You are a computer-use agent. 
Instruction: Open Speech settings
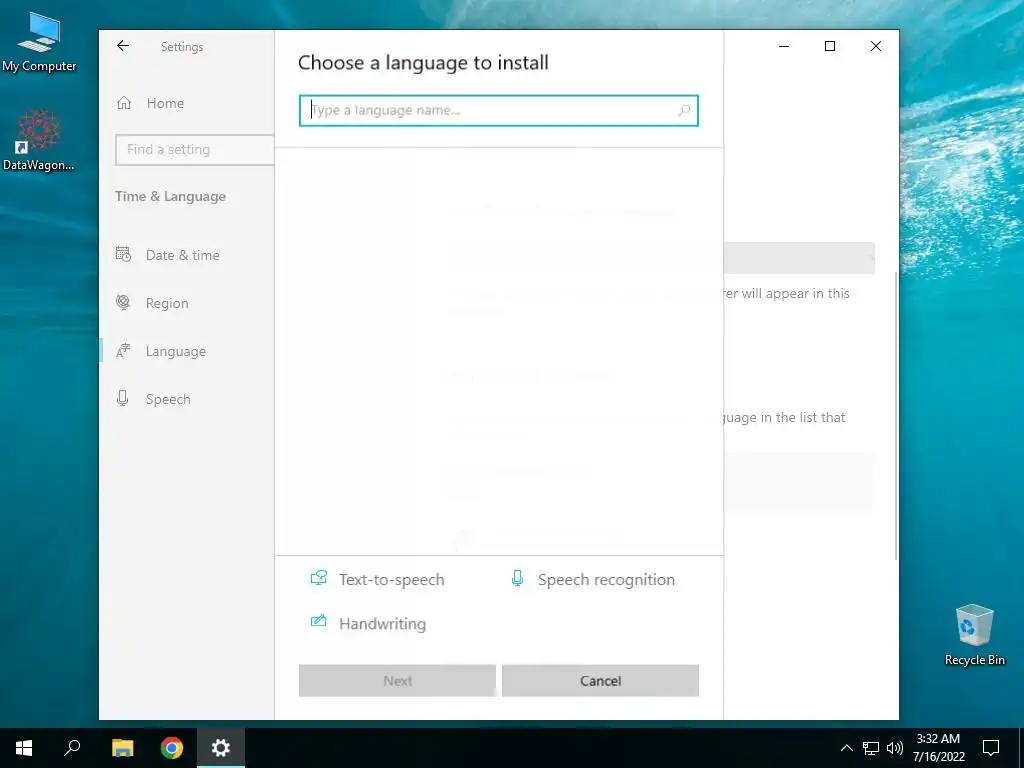[168, 399]
